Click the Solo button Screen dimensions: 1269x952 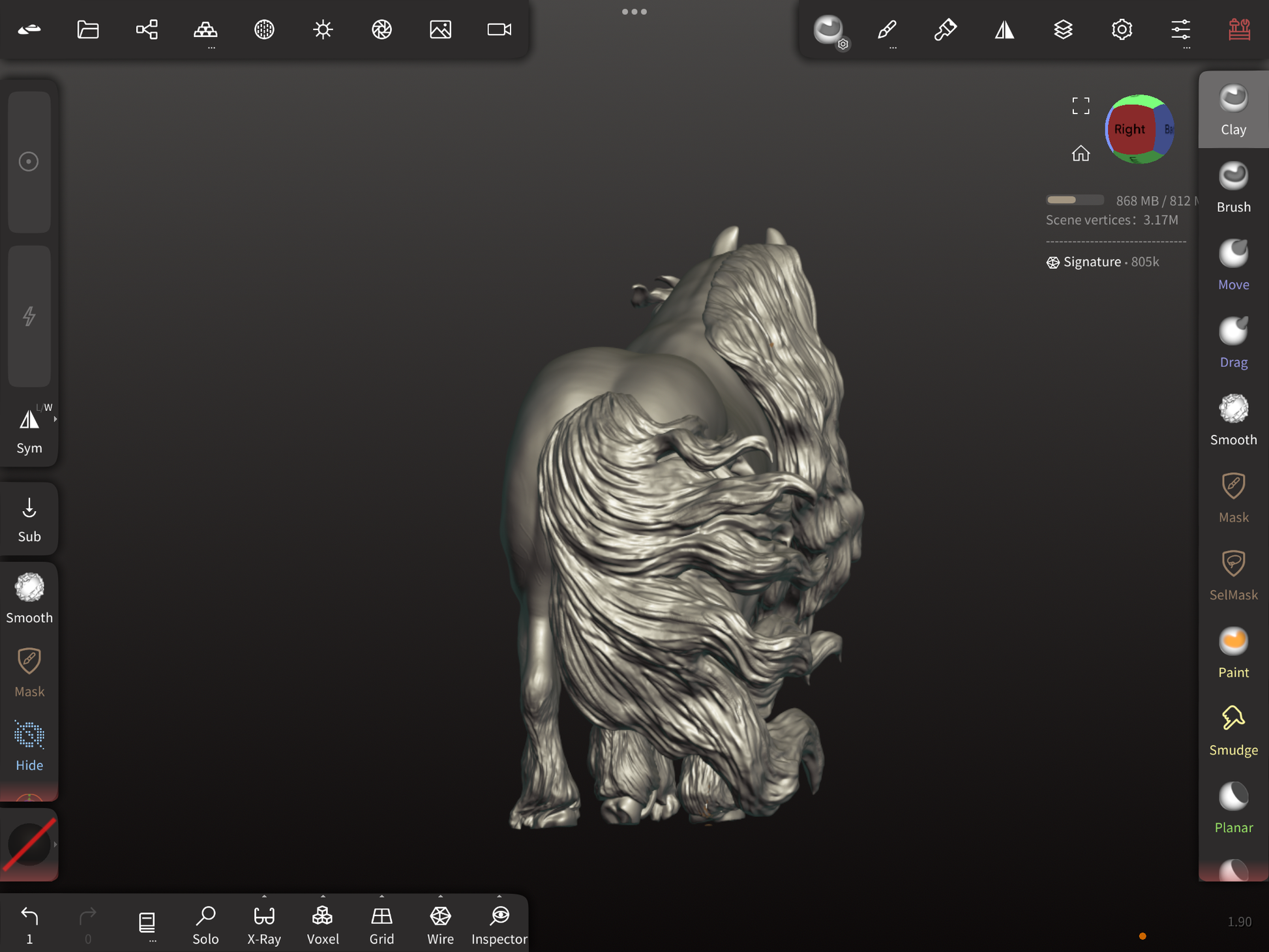tap(205, 924)
